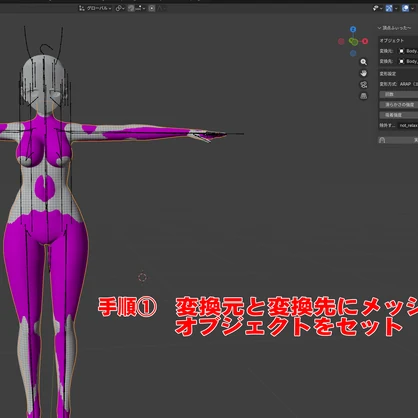This screenshot has width=418, height=418.
Task: Toggle proportional editing
Action: click(152, 8)
